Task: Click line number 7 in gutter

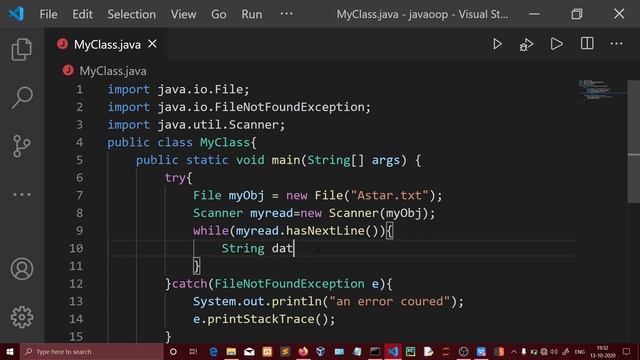Action: (79, 196)
